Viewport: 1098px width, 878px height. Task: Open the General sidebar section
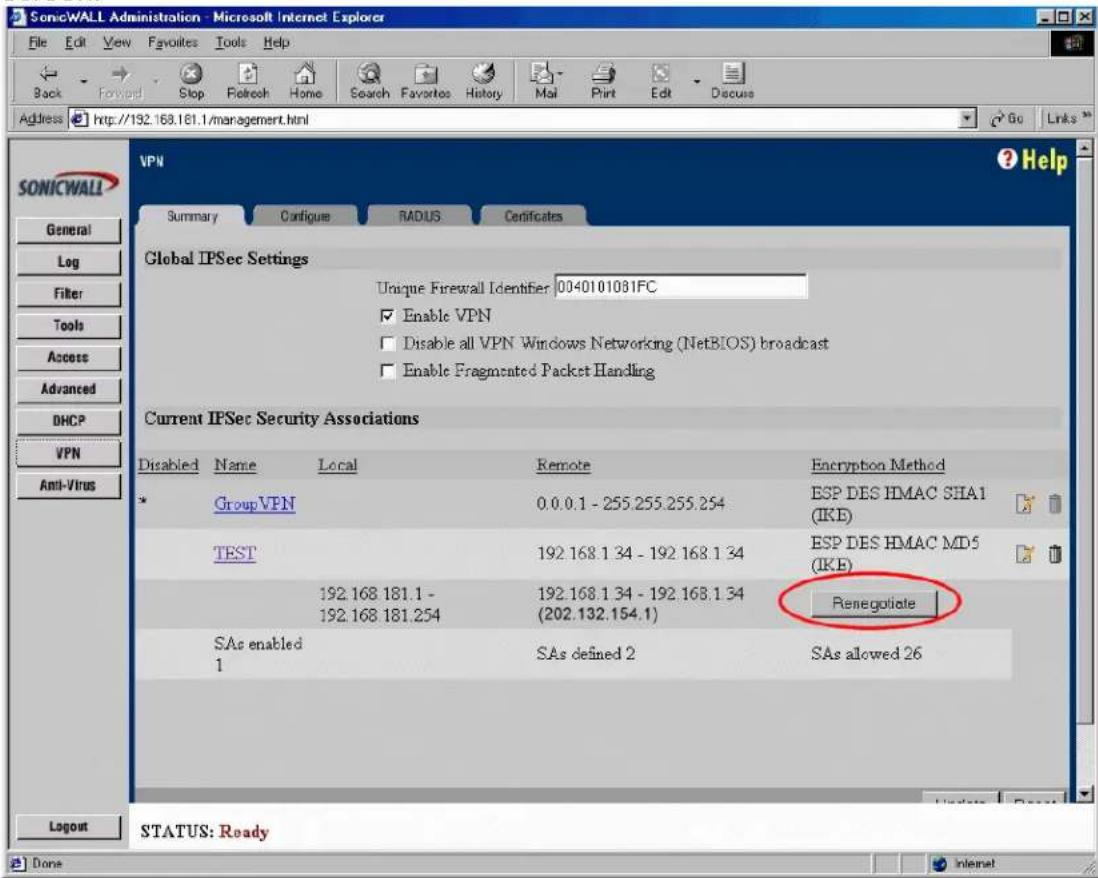[68, 230]
